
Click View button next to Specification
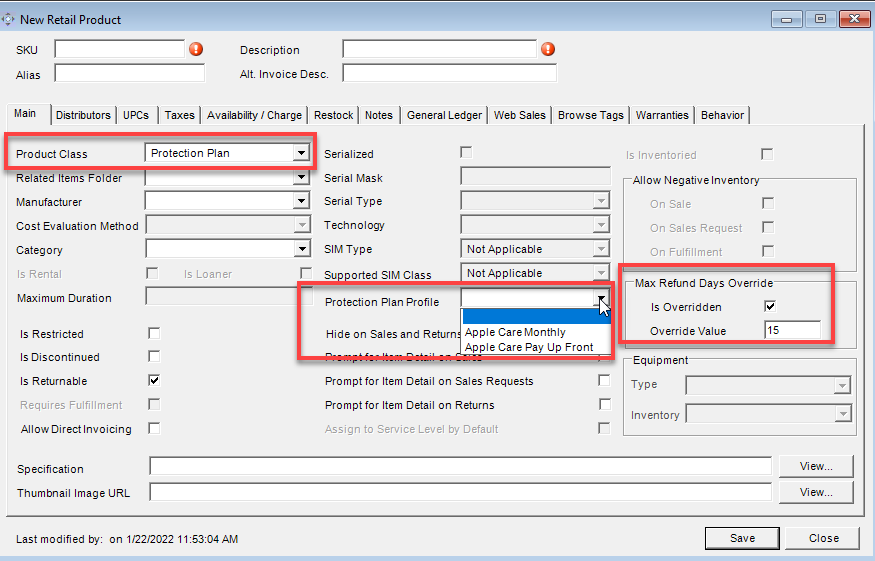pyautogui.click(x=816, y=466)
